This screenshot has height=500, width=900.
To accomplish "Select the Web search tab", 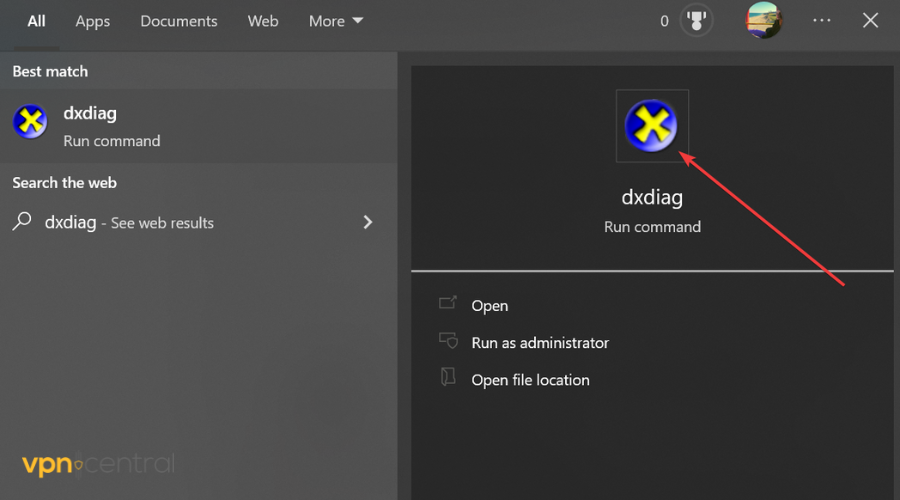I will (263, 21).
